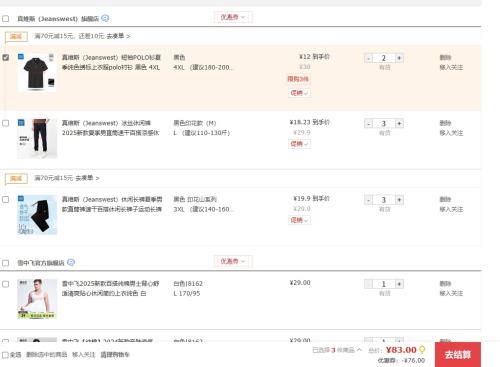Move white vest item to favorites
The image size is (500, 367).
coord(451,293)
